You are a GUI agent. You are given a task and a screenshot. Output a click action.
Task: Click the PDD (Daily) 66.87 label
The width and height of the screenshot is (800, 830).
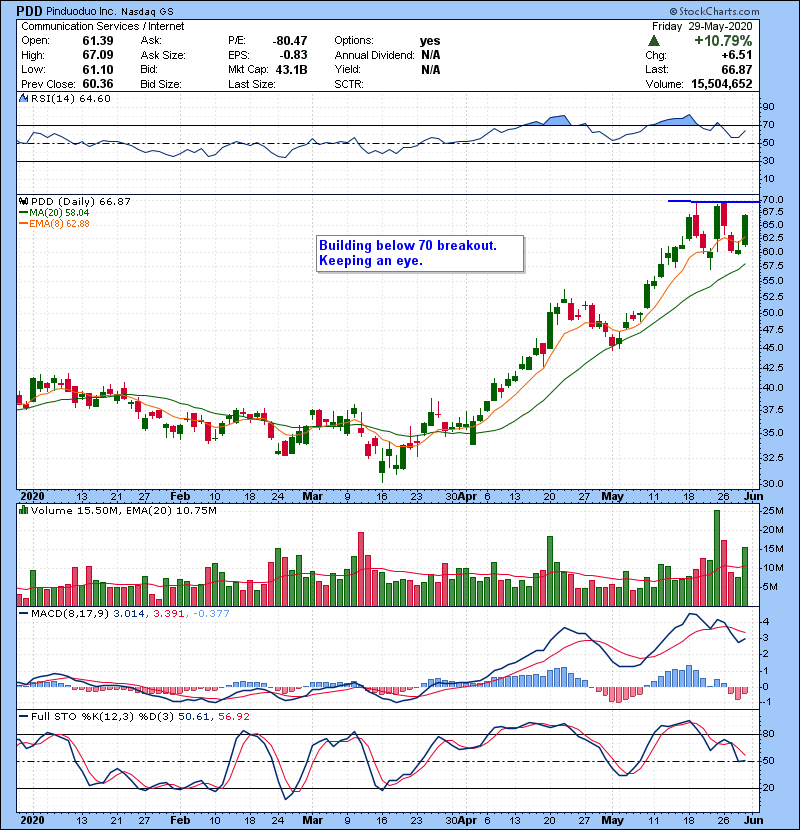80,201
